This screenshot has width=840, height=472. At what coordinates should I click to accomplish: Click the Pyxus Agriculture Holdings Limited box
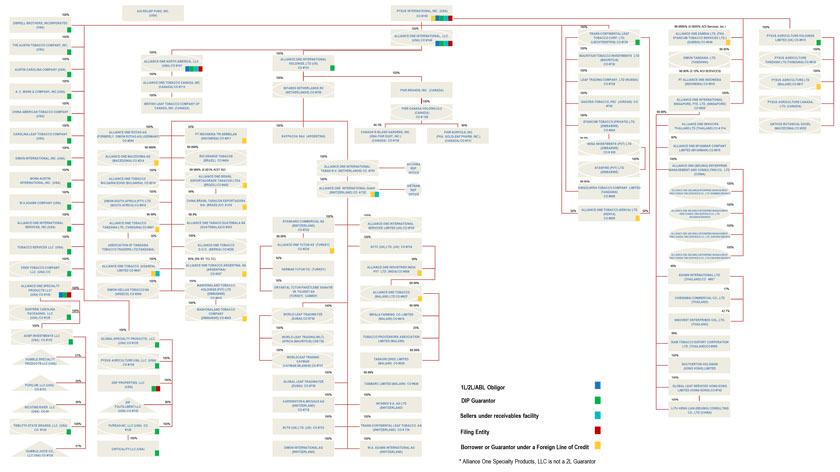click(x=790, y=38)
